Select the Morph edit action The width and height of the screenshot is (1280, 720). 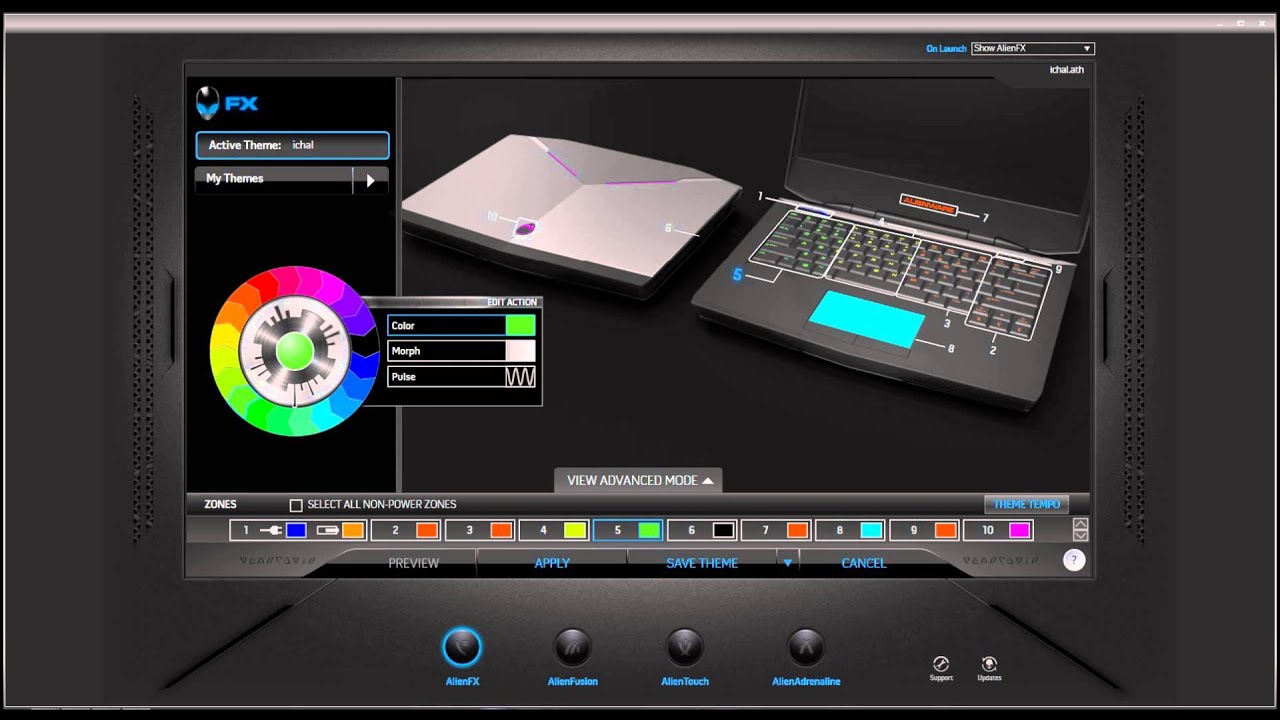[x=462, y=351]
